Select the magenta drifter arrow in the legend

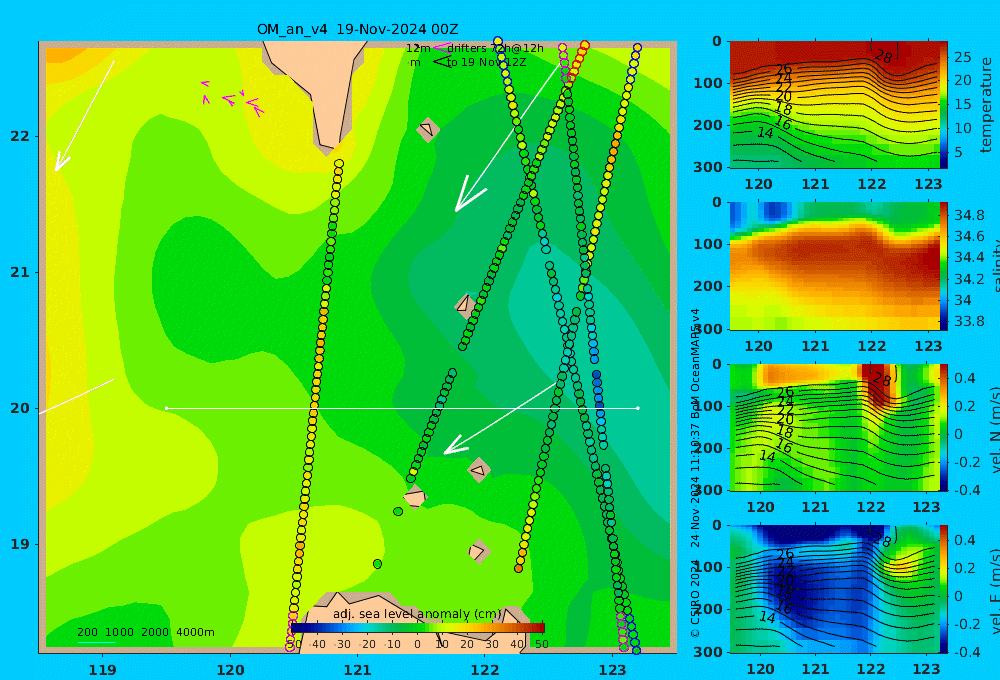coord(441,48)
